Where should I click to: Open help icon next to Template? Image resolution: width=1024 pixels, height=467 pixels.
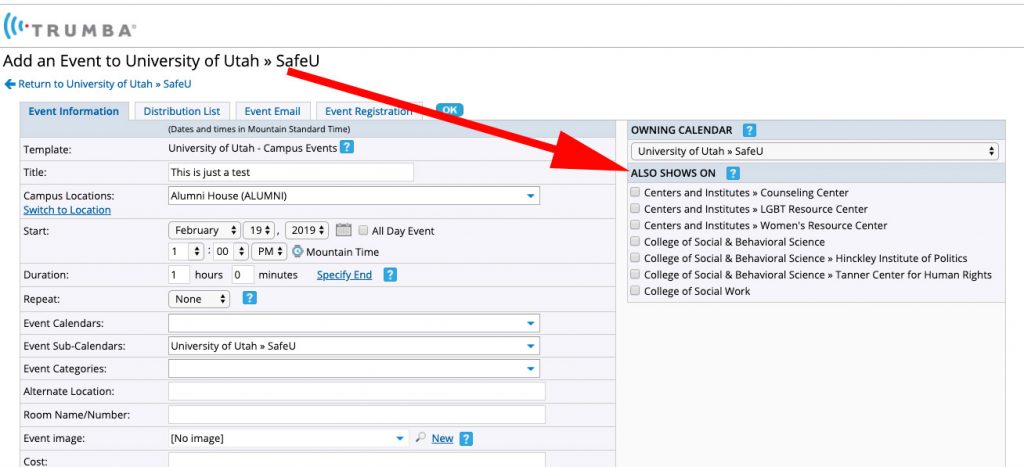[347, 148]
